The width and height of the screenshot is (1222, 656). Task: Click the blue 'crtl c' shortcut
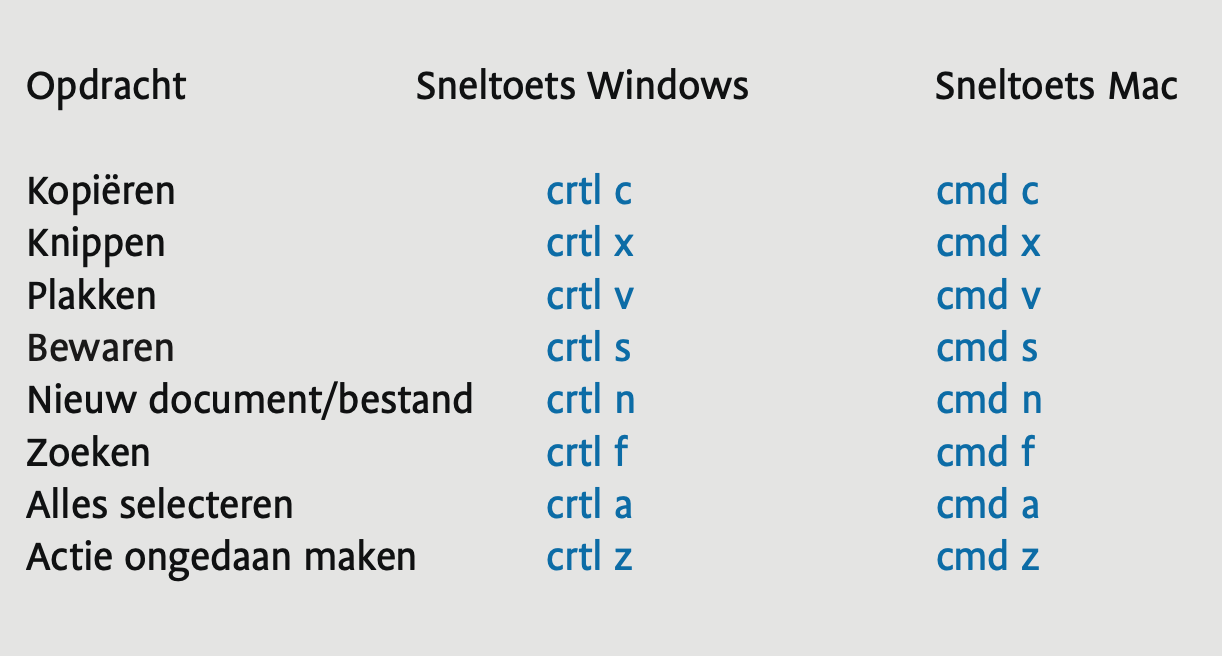click(x=589, y=191)
